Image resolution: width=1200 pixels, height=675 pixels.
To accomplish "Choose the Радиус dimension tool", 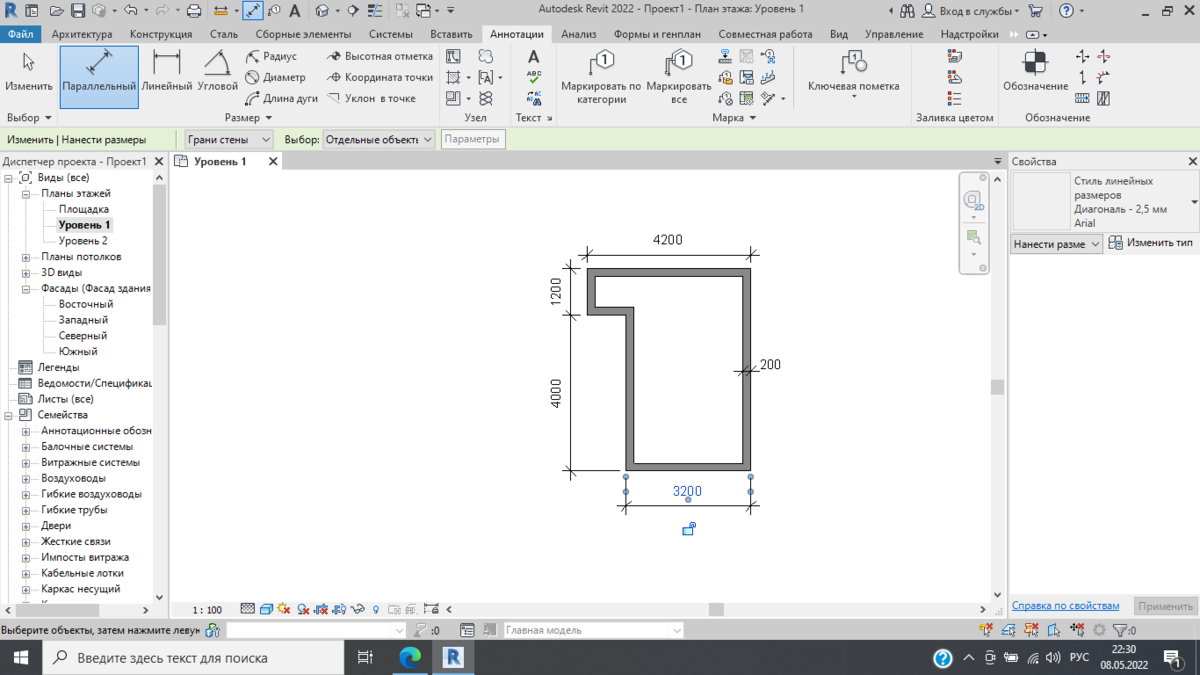I will 271,57.
